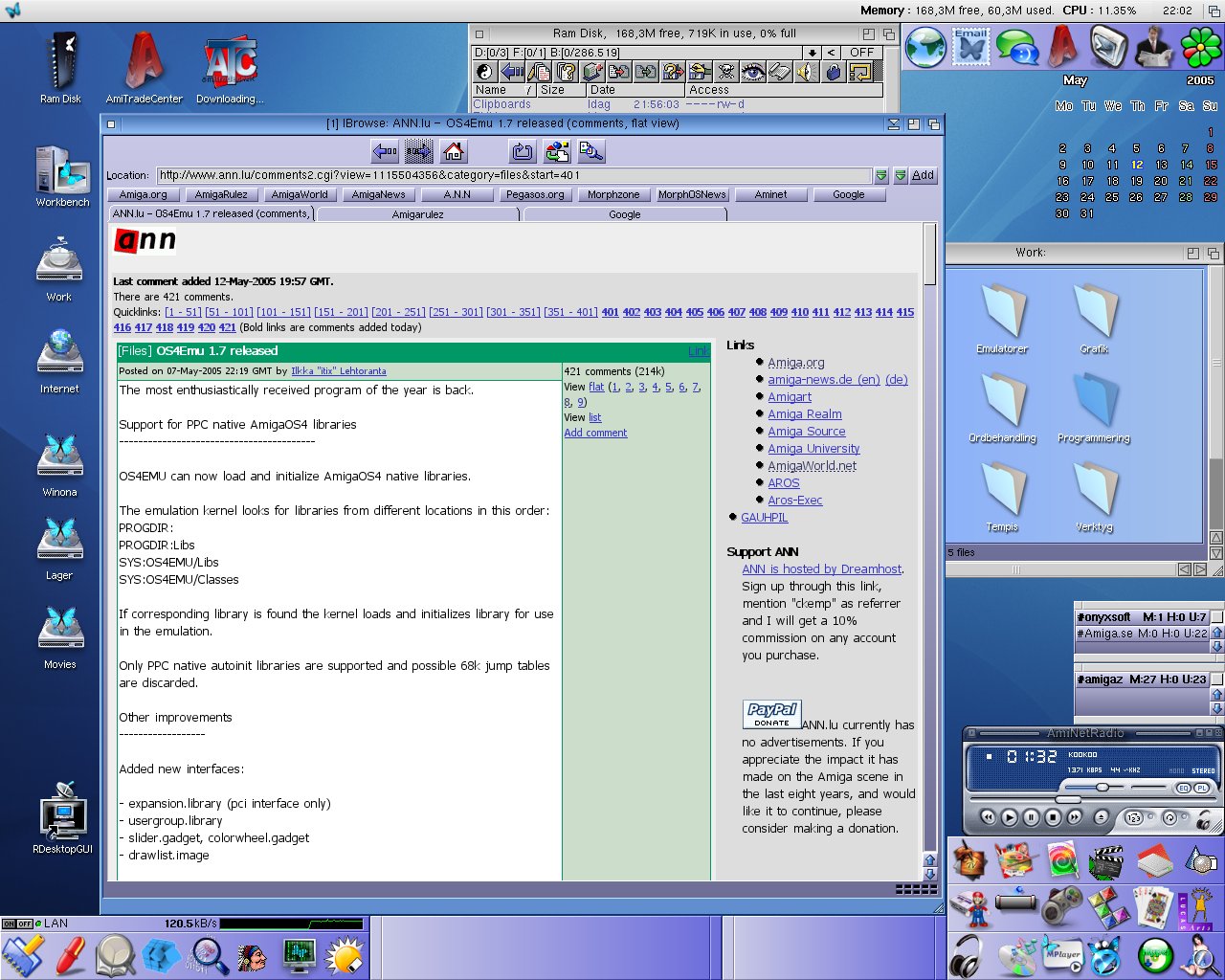Open the headphones icon in bottom dock

968,955
